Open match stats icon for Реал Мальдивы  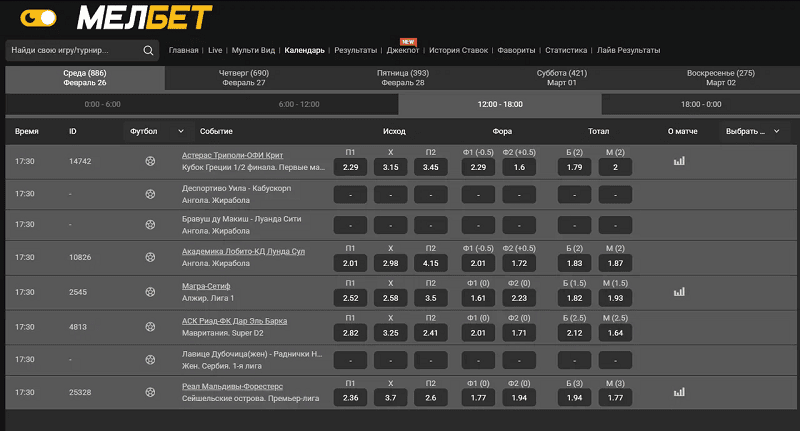tap(679, 392)
